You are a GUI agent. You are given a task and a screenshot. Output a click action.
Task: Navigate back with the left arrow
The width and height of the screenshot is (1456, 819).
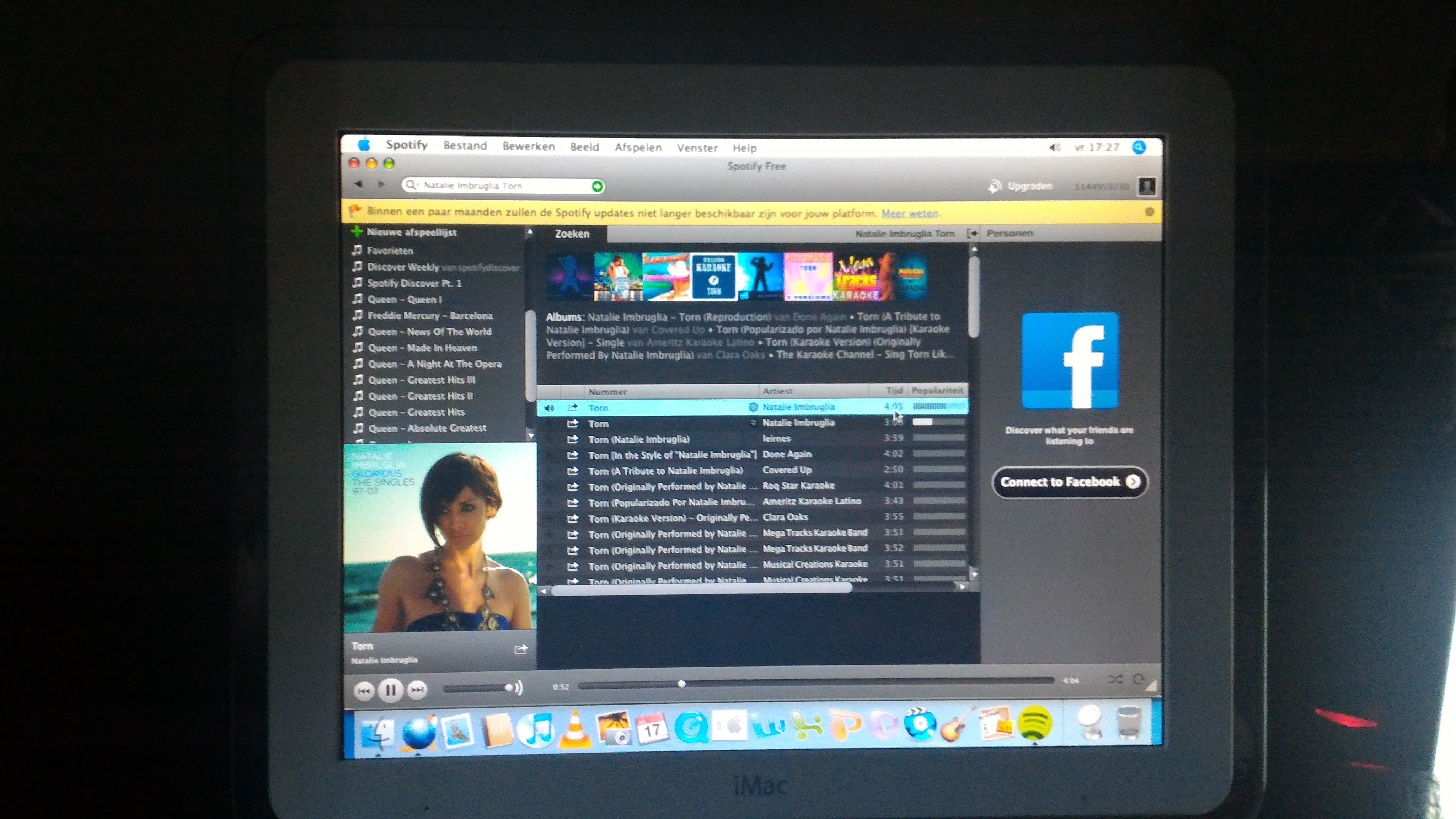359,184
